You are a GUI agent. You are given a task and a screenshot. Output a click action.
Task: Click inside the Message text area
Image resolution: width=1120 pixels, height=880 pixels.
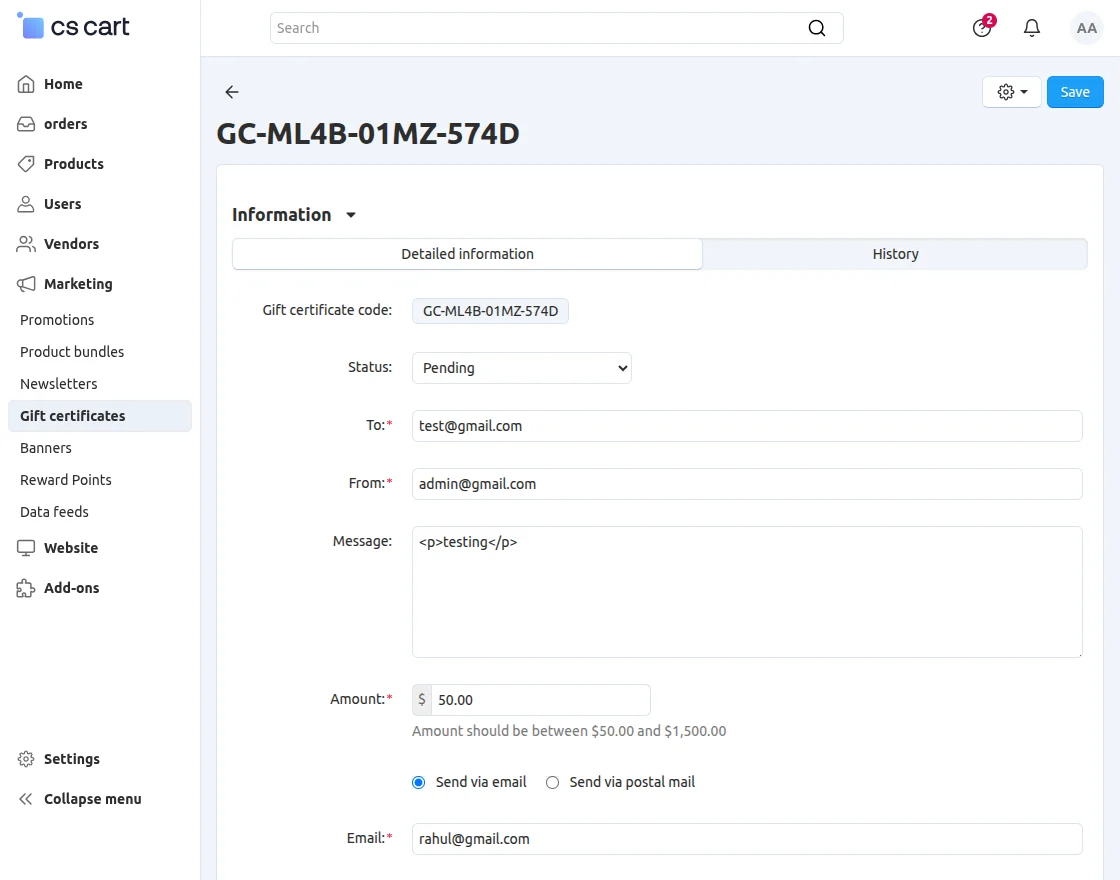[x=747, y=592]
